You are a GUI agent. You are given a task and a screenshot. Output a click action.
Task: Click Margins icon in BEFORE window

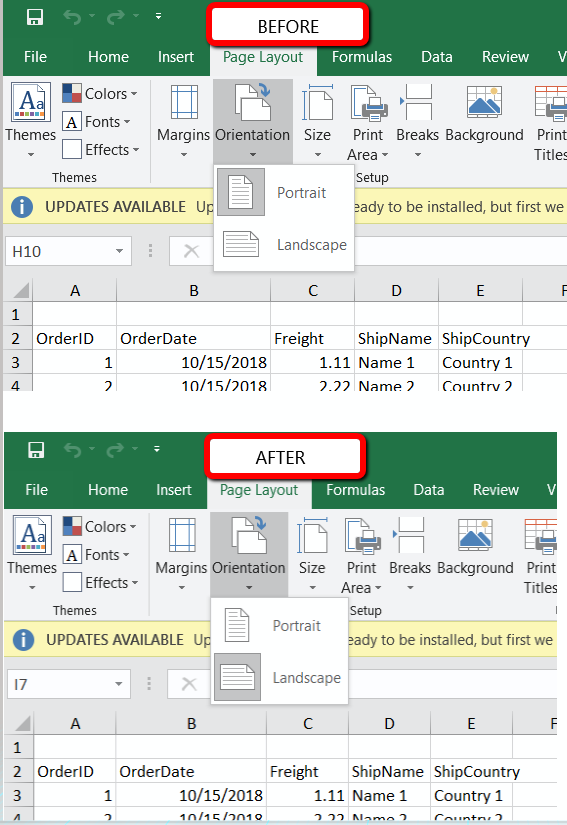point(184,102)
